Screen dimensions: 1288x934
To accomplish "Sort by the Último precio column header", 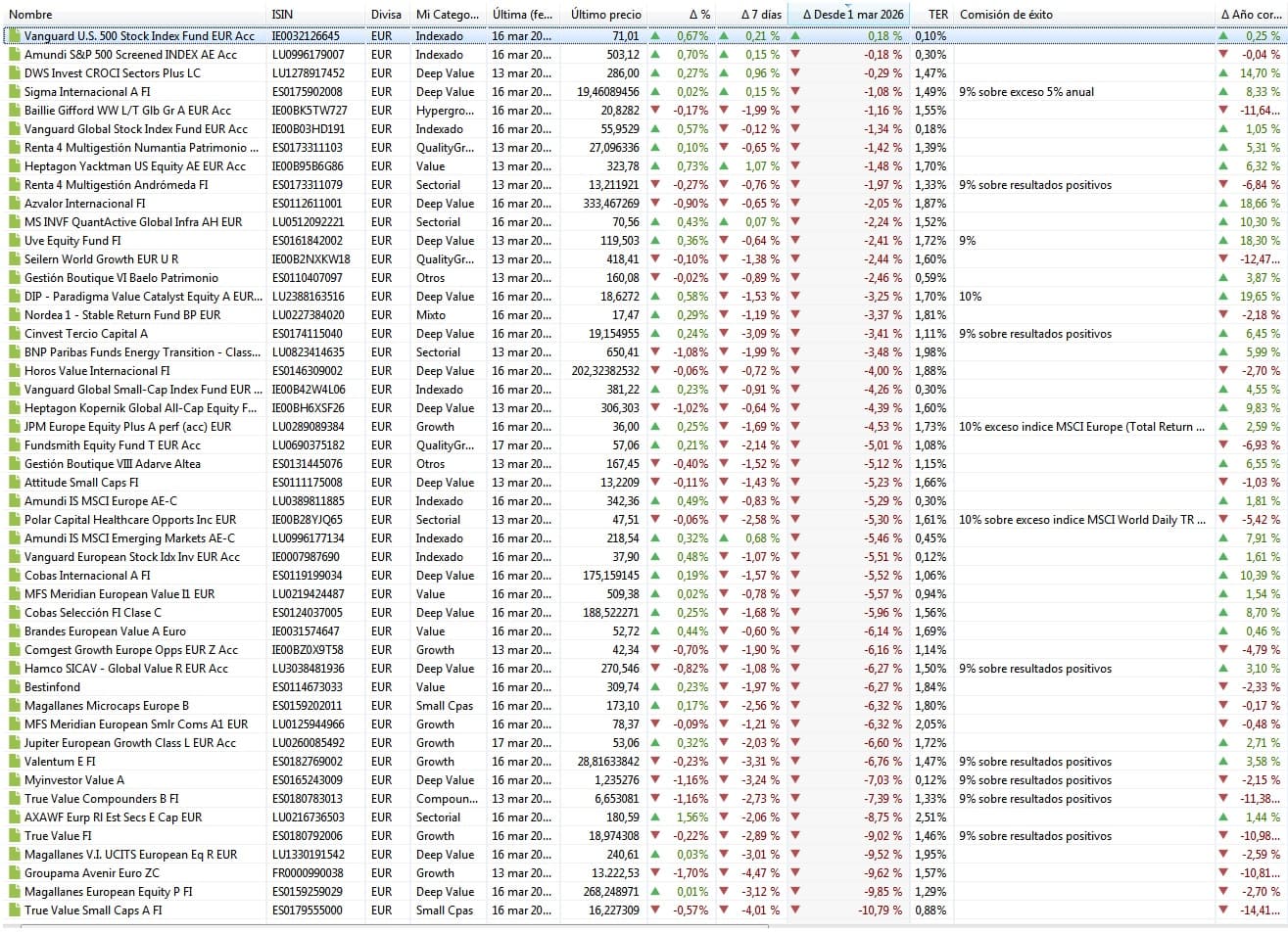I will click(x=605, y=15).
